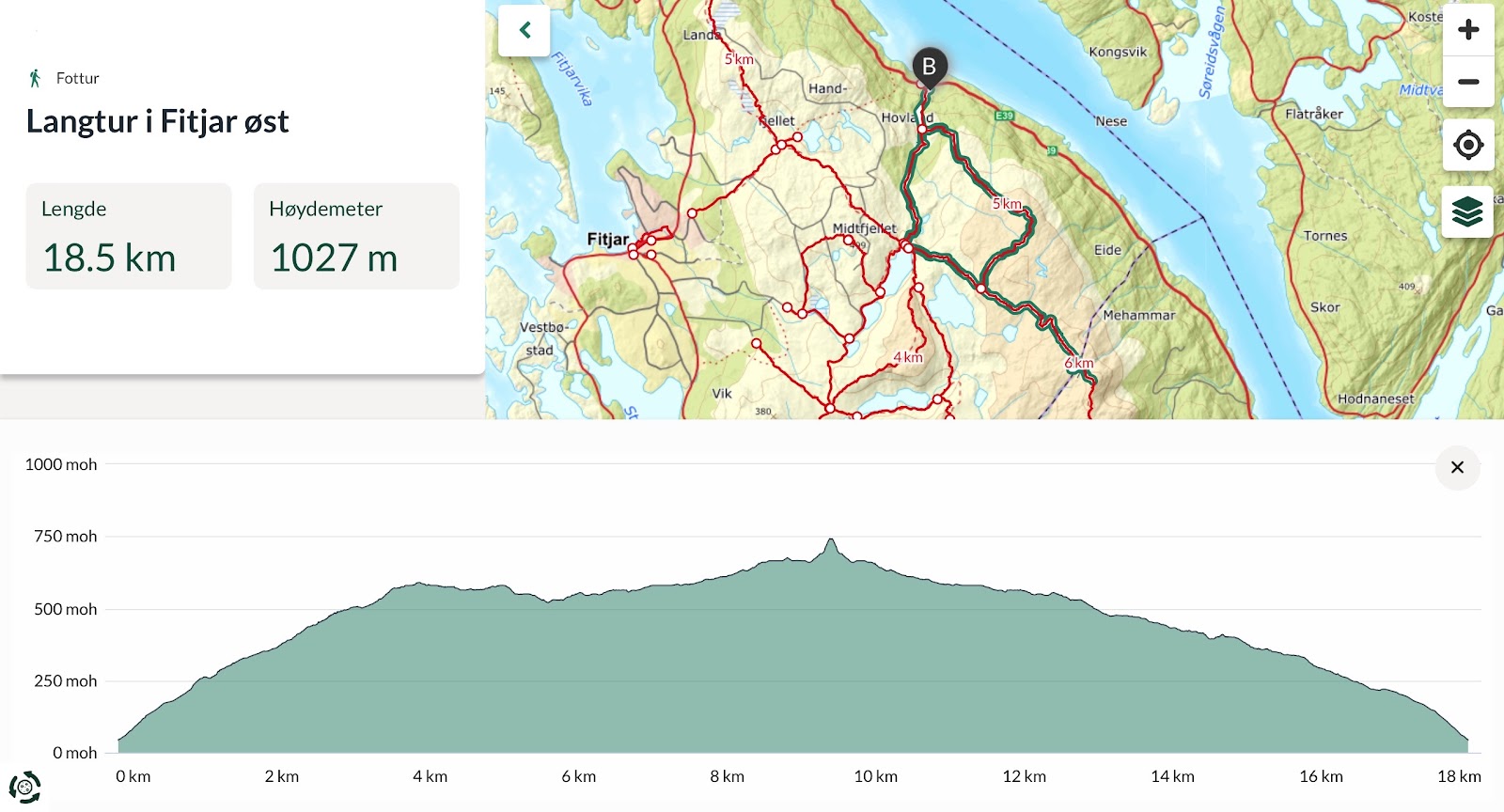Click the elevation peak on the profile
This screenshot has height=812, width=1504.
pyautogui.click(x=830, y=541)
